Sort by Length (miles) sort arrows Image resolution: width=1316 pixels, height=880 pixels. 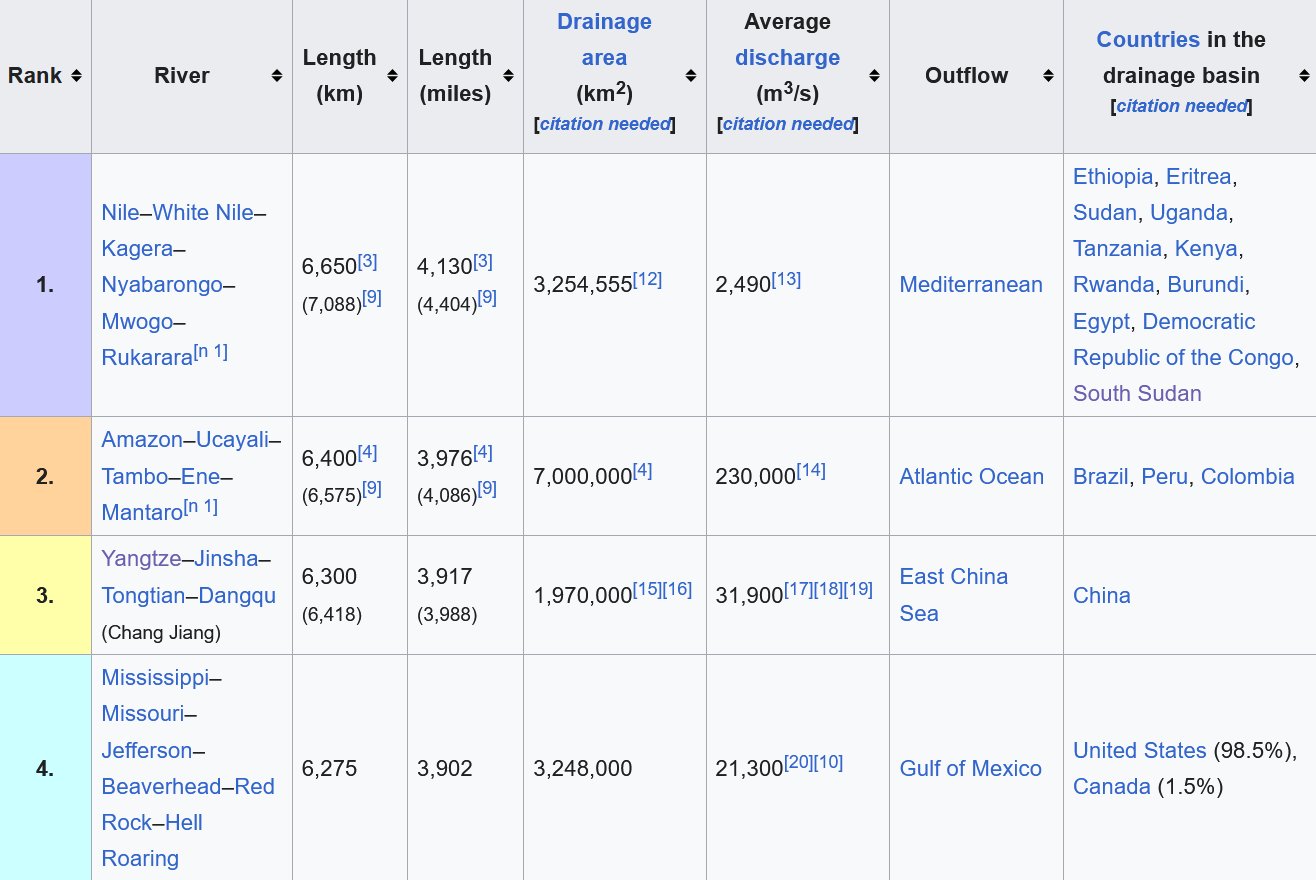coord(508,76)
